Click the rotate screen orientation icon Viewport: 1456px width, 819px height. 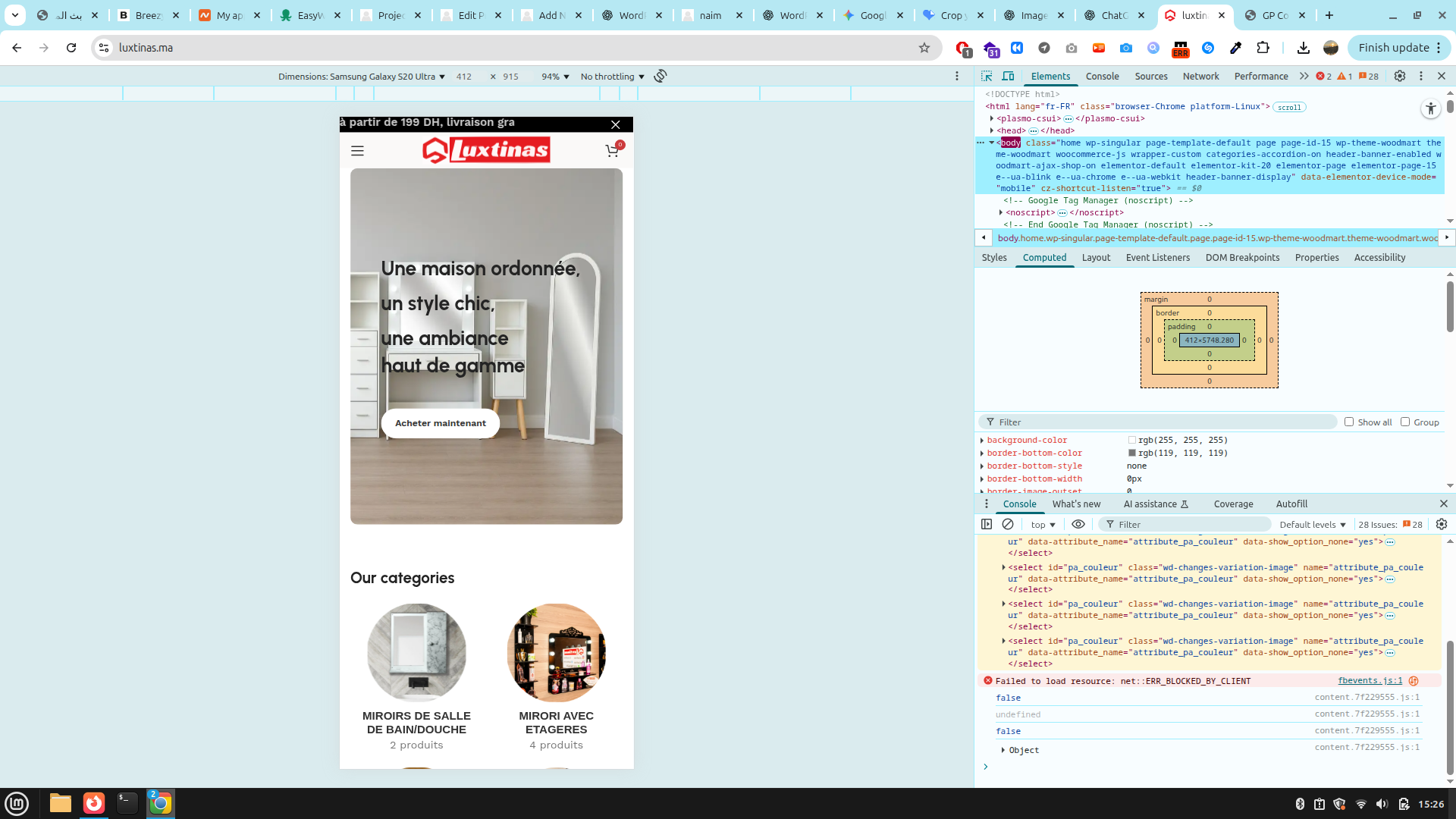point(661,76)
